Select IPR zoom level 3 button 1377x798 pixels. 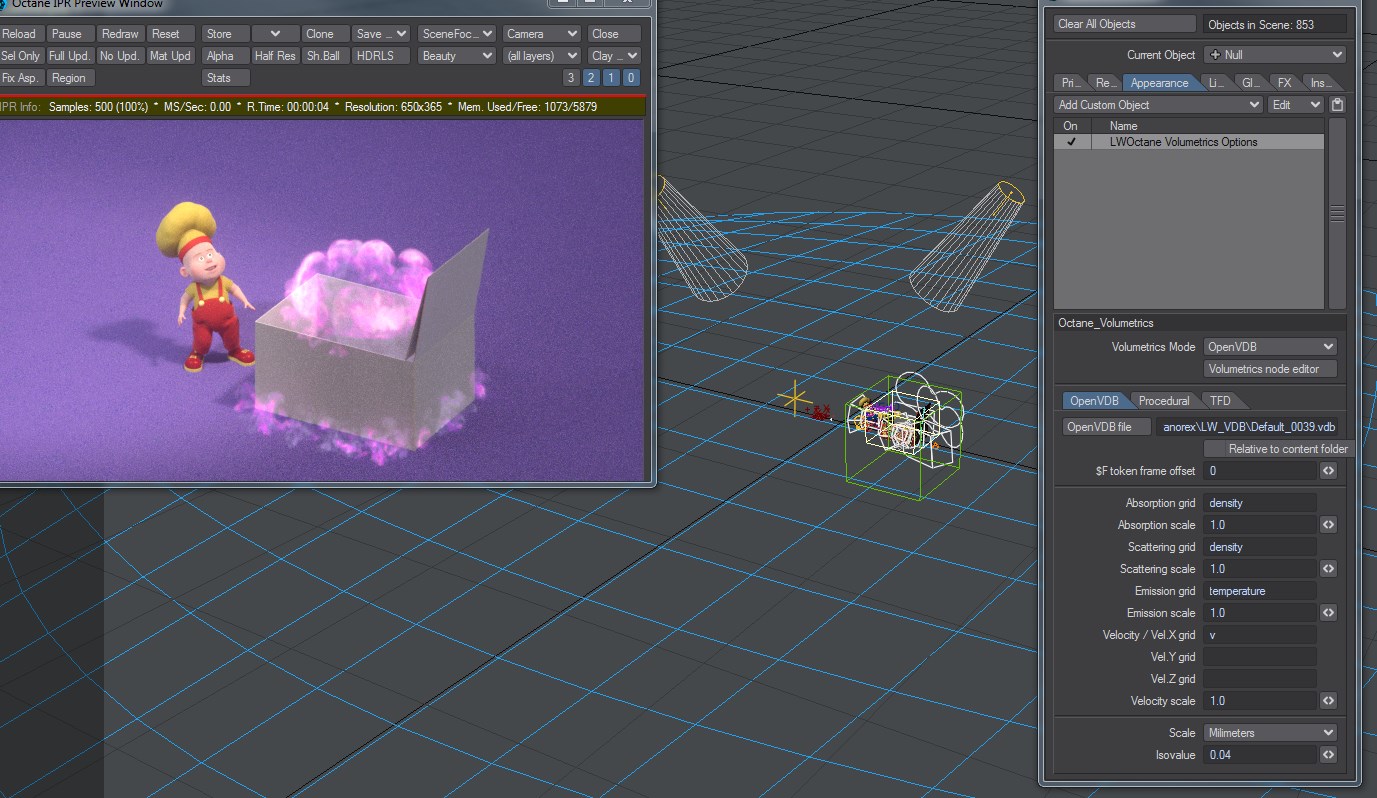coord(571,78)
